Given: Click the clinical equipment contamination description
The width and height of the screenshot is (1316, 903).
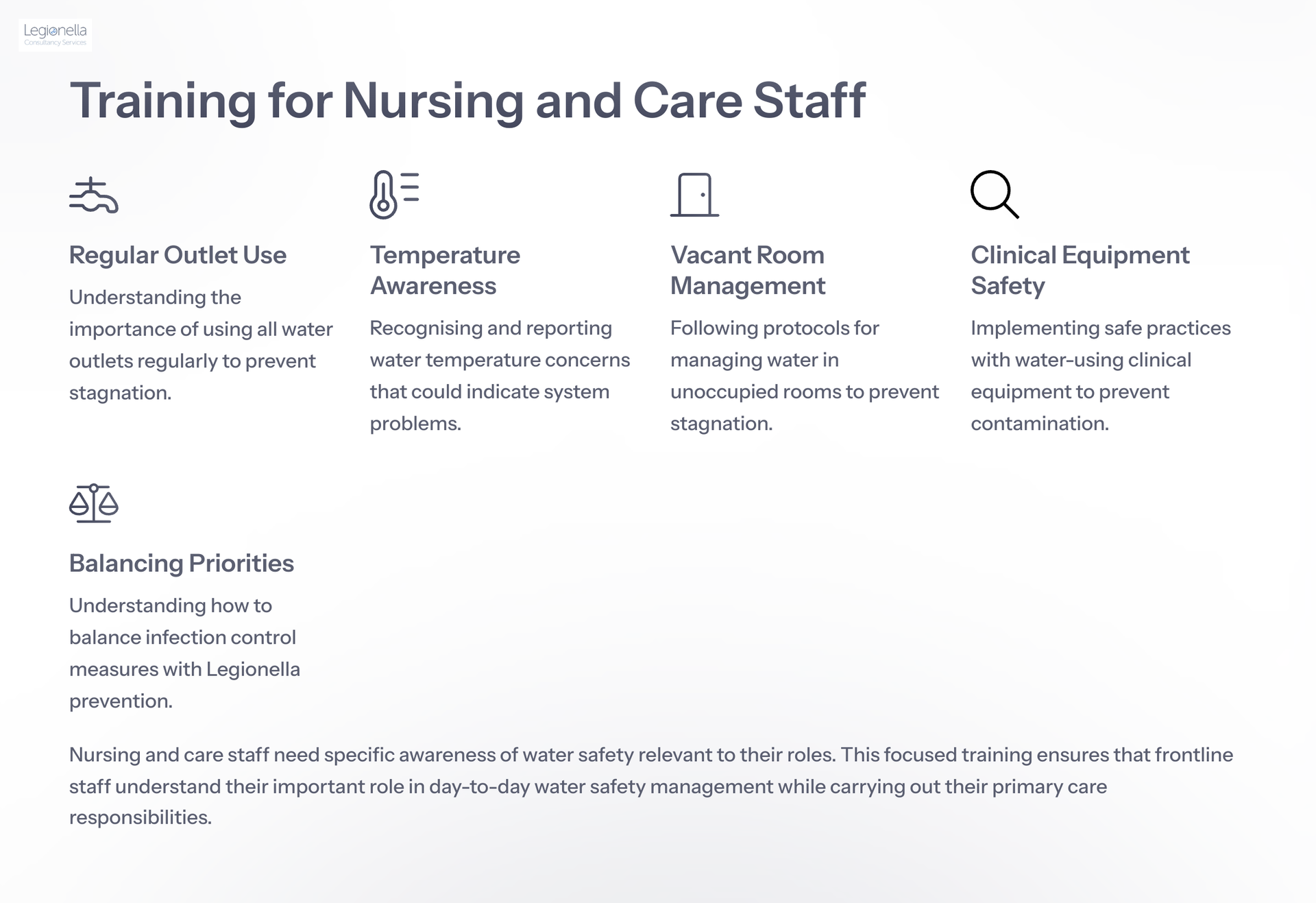Looking at the screenshot, I should (x=1101, y=376).
